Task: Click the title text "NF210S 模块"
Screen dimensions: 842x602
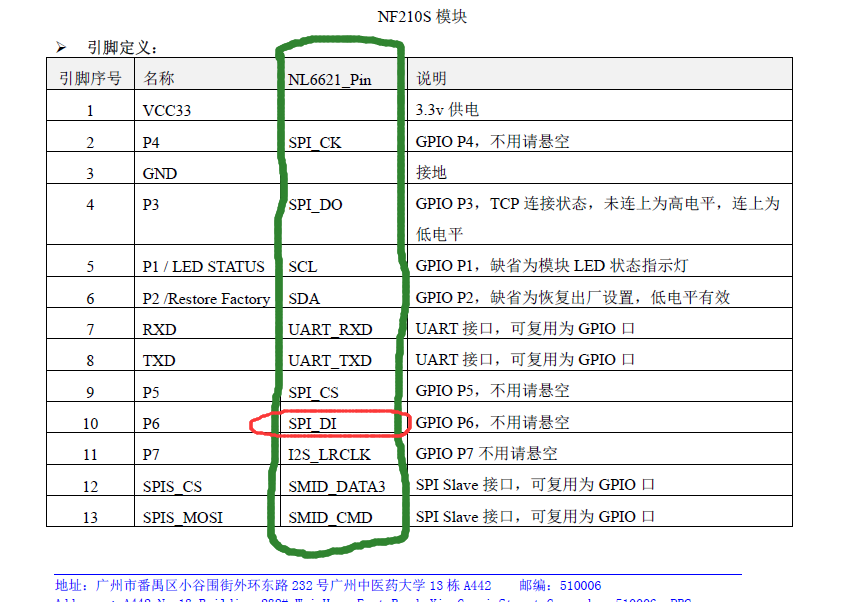Action: tap(422, 17)
